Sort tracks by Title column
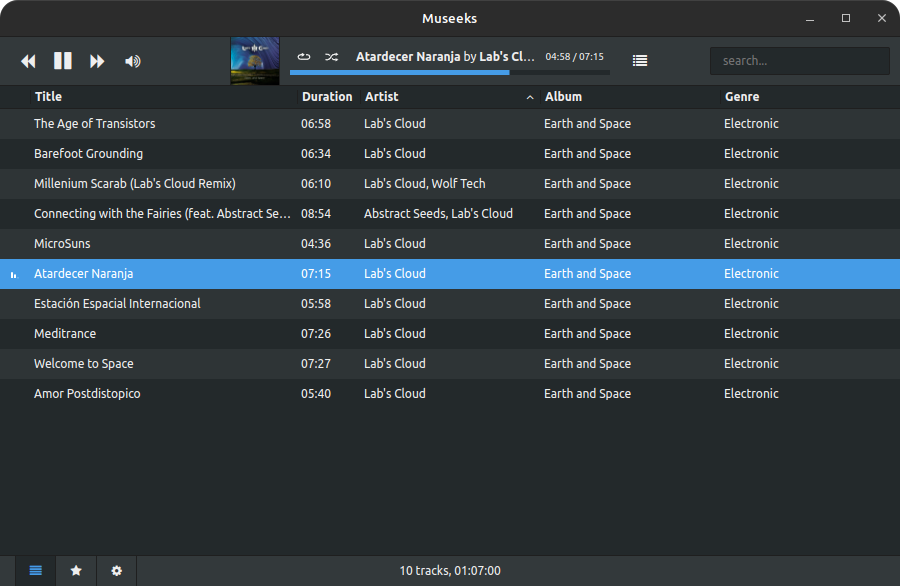 coord(48,97)
